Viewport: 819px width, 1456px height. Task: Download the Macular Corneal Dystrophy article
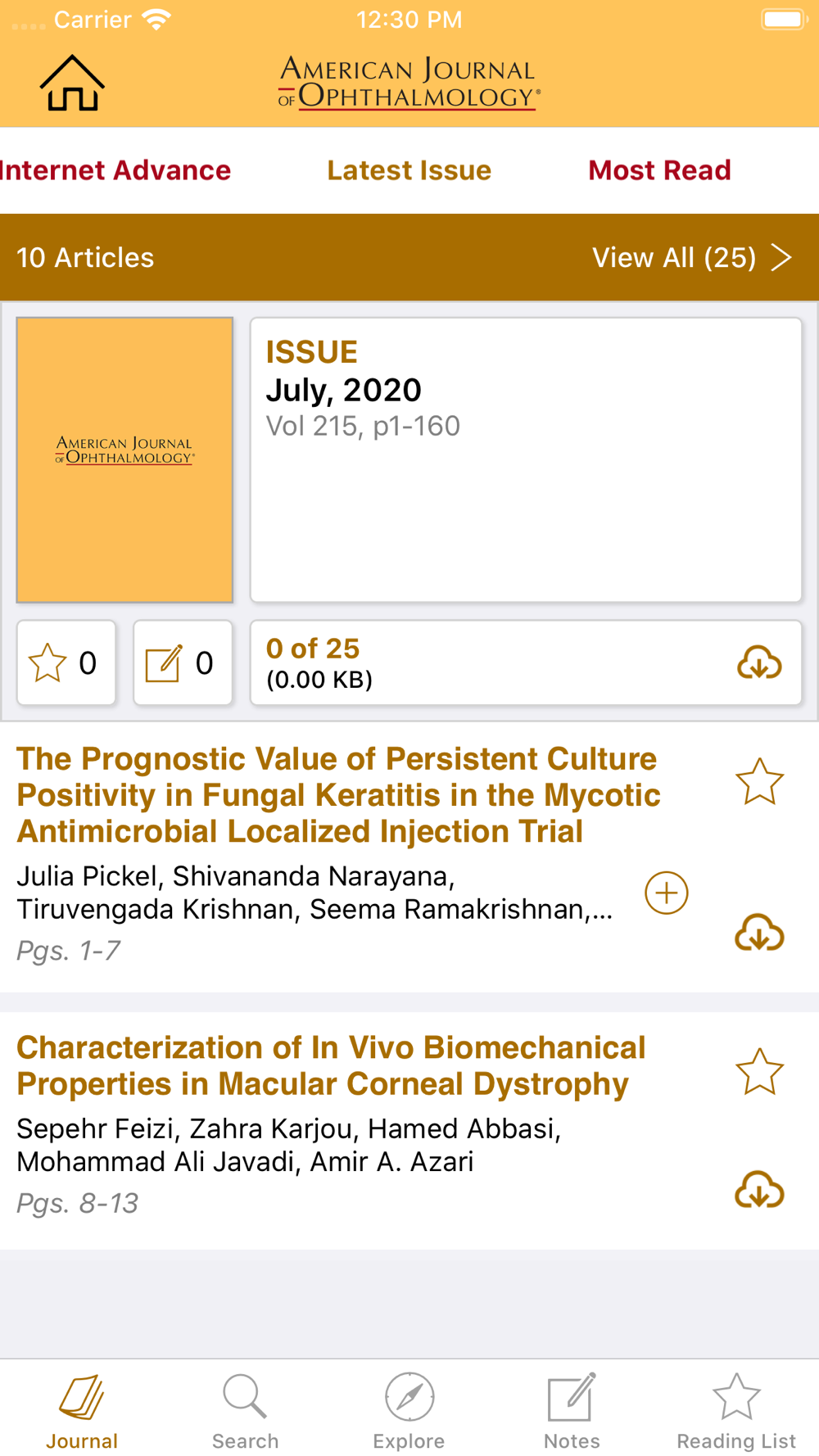(759, 1189)
